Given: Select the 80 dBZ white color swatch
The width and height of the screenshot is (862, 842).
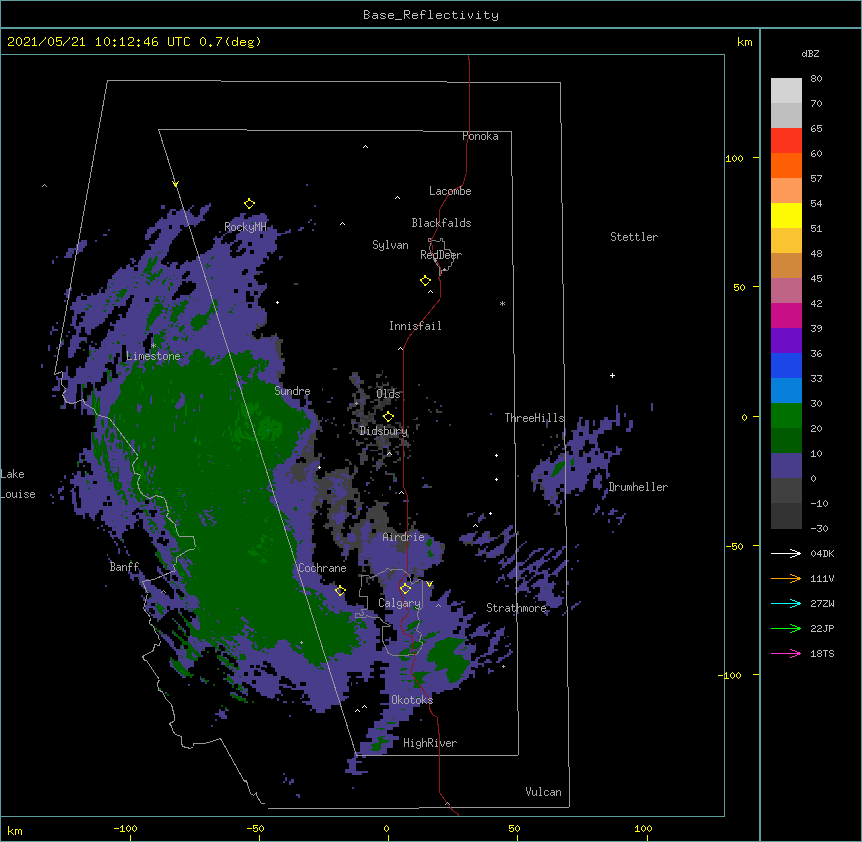Looking at the screenshot, I should click(786, 91).
